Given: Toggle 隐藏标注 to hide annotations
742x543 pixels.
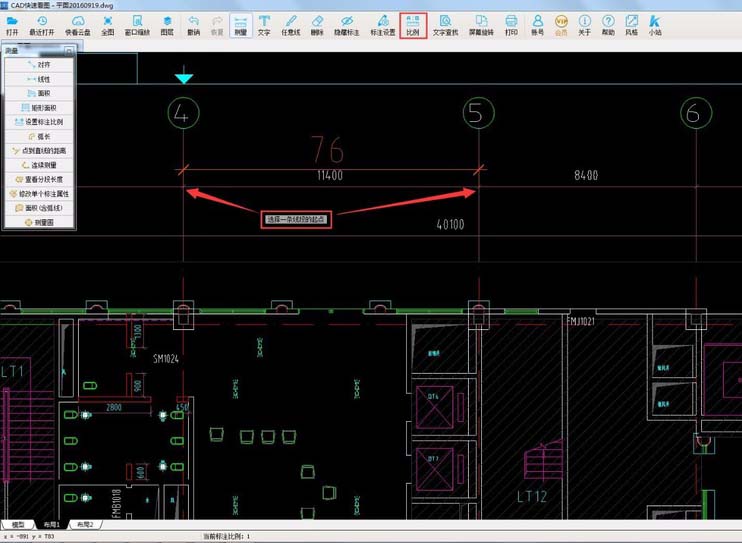Looking at the screenshot, I should (346, 25).
